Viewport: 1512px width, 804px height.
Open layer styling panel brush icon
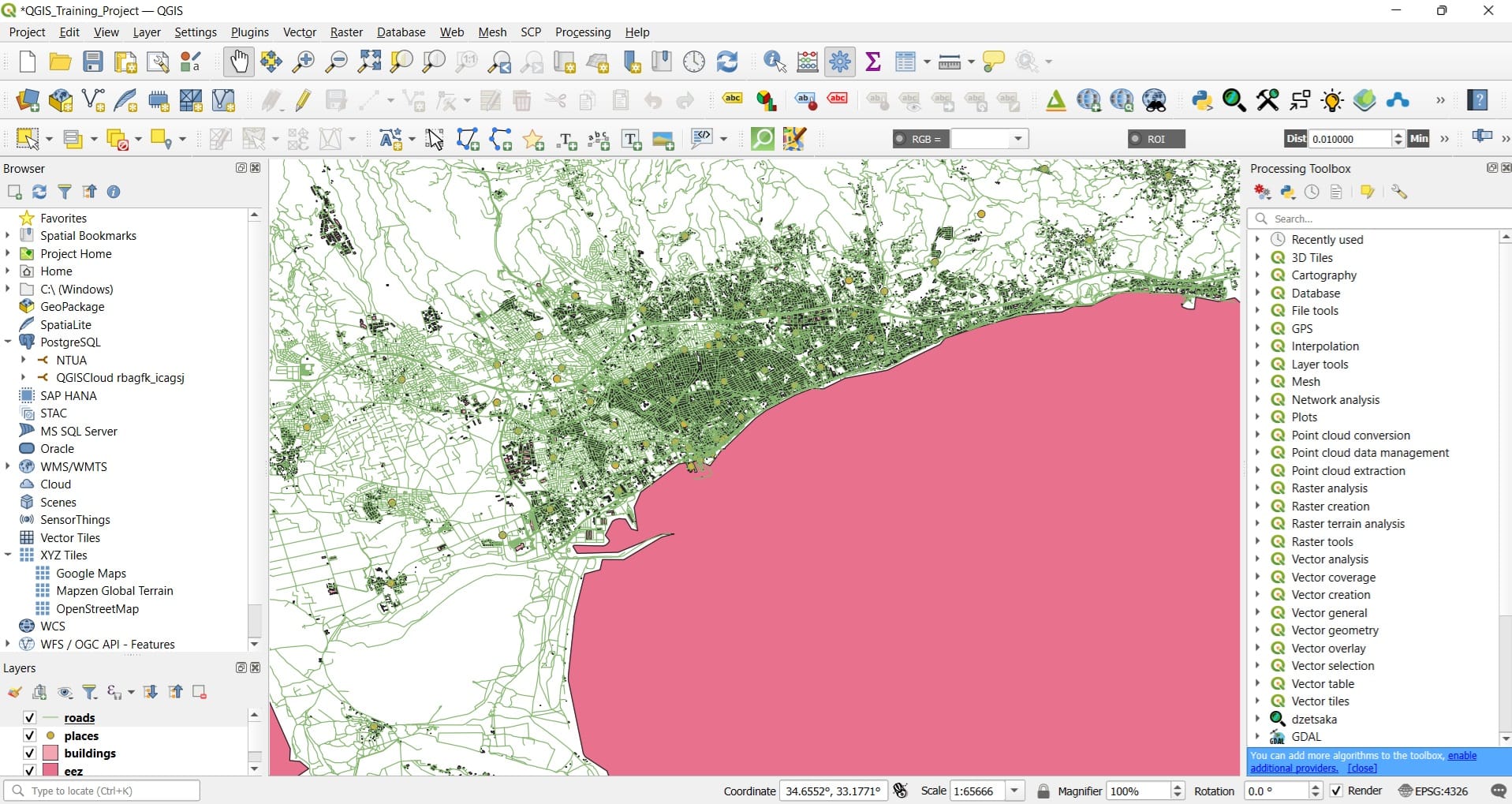tap(14, 692)
